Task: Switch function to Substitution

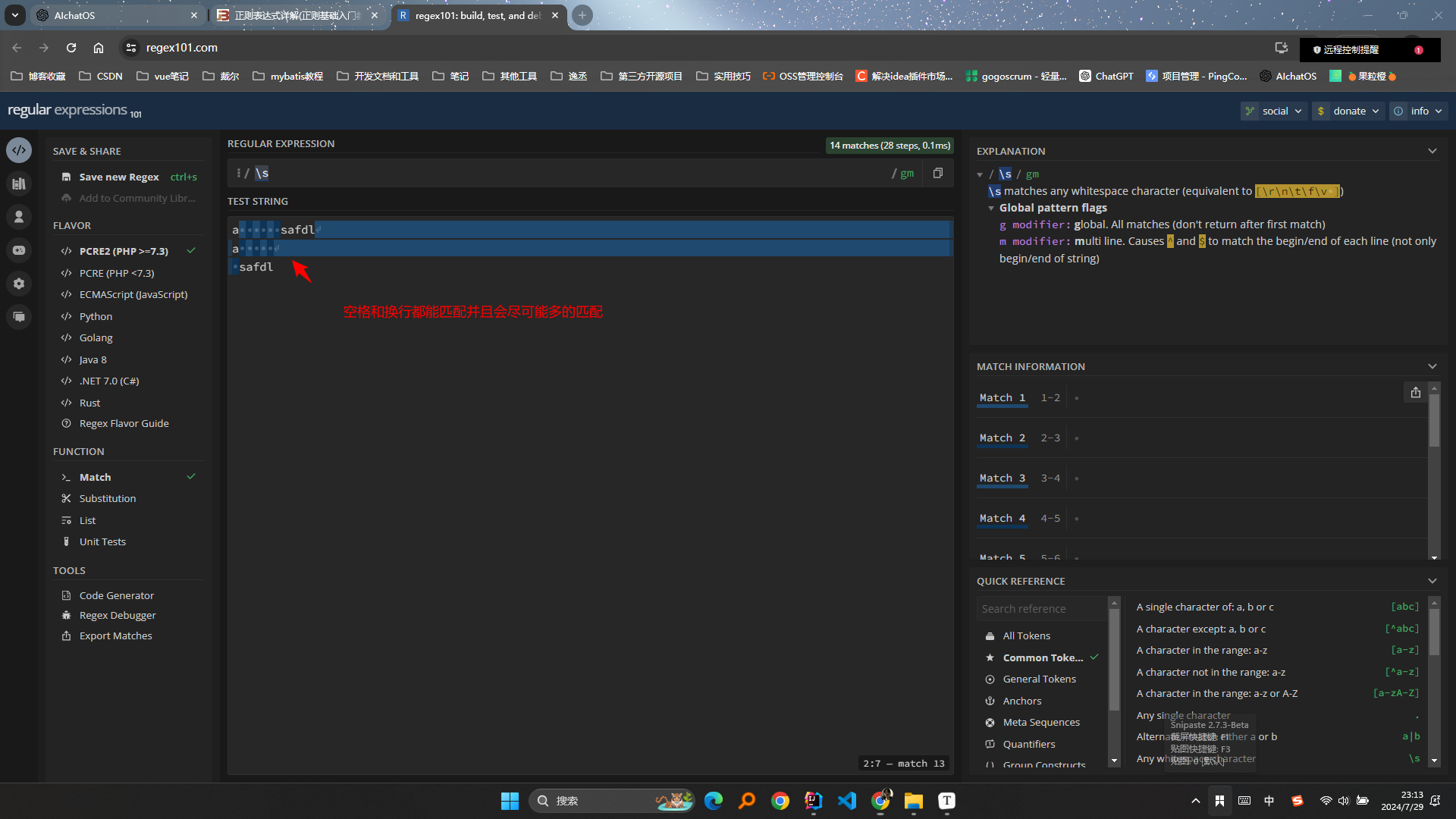Action: (x=108, y=498)
